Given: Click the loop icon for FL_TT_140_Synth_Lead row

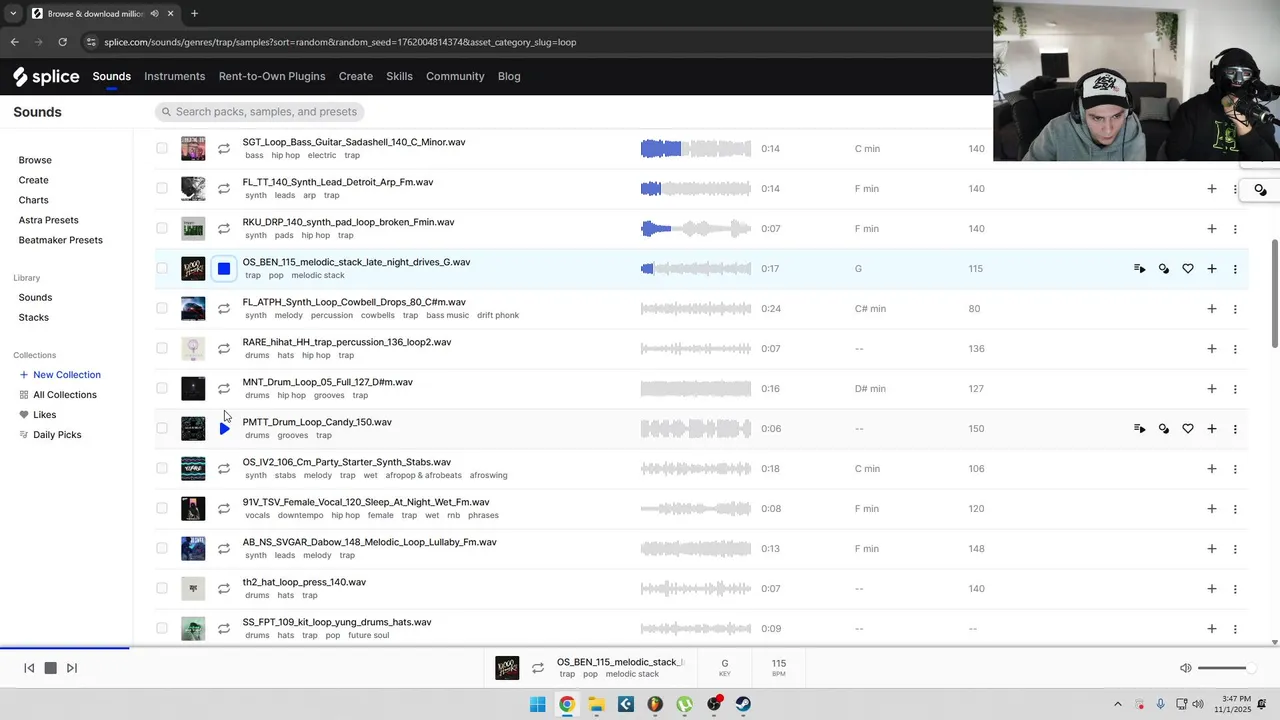Looking at the screenshot, I should pyautogui.click(x=224, y=188).
